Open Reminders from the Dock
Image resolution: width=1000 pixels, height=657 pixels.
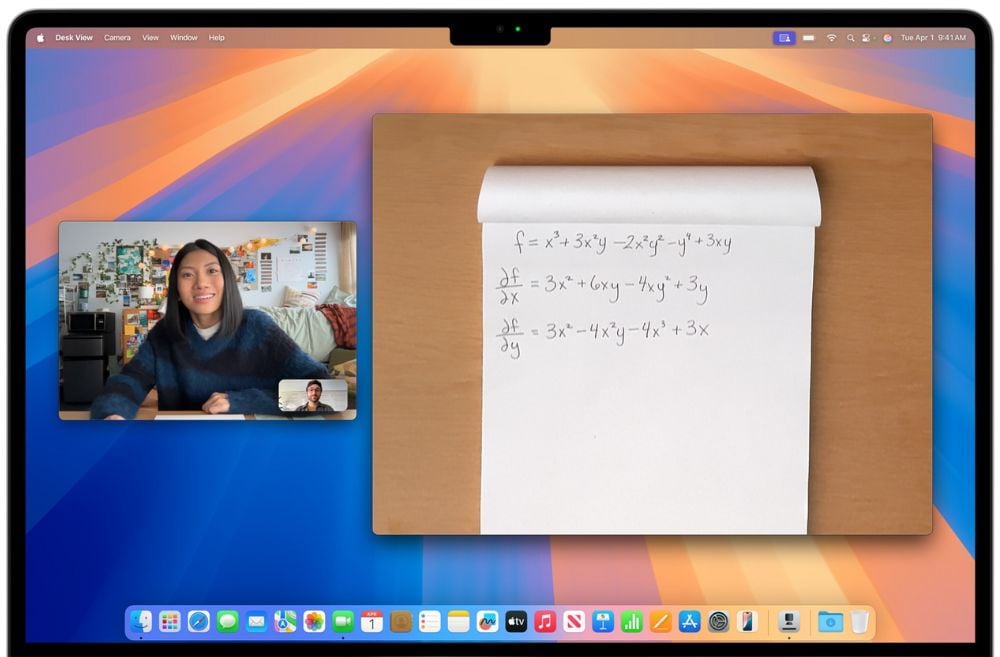(x=430, y=621)
